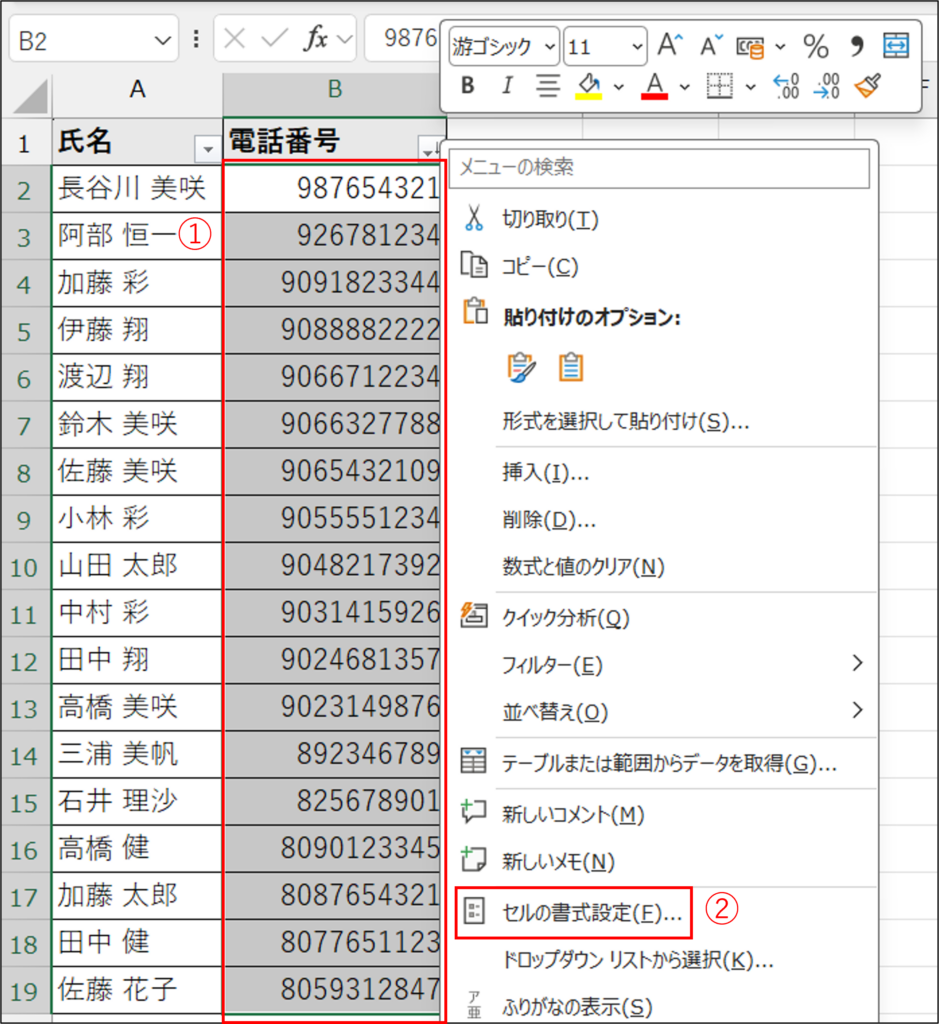
Task: Click the paste values clipboard icon
Action: point(571,368)
